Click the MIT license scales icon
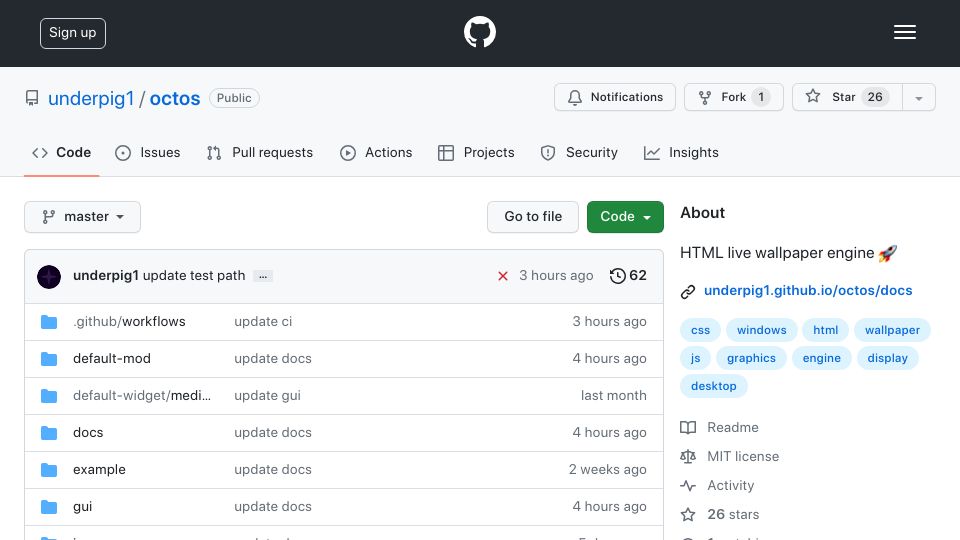 (x=688, y=457)
